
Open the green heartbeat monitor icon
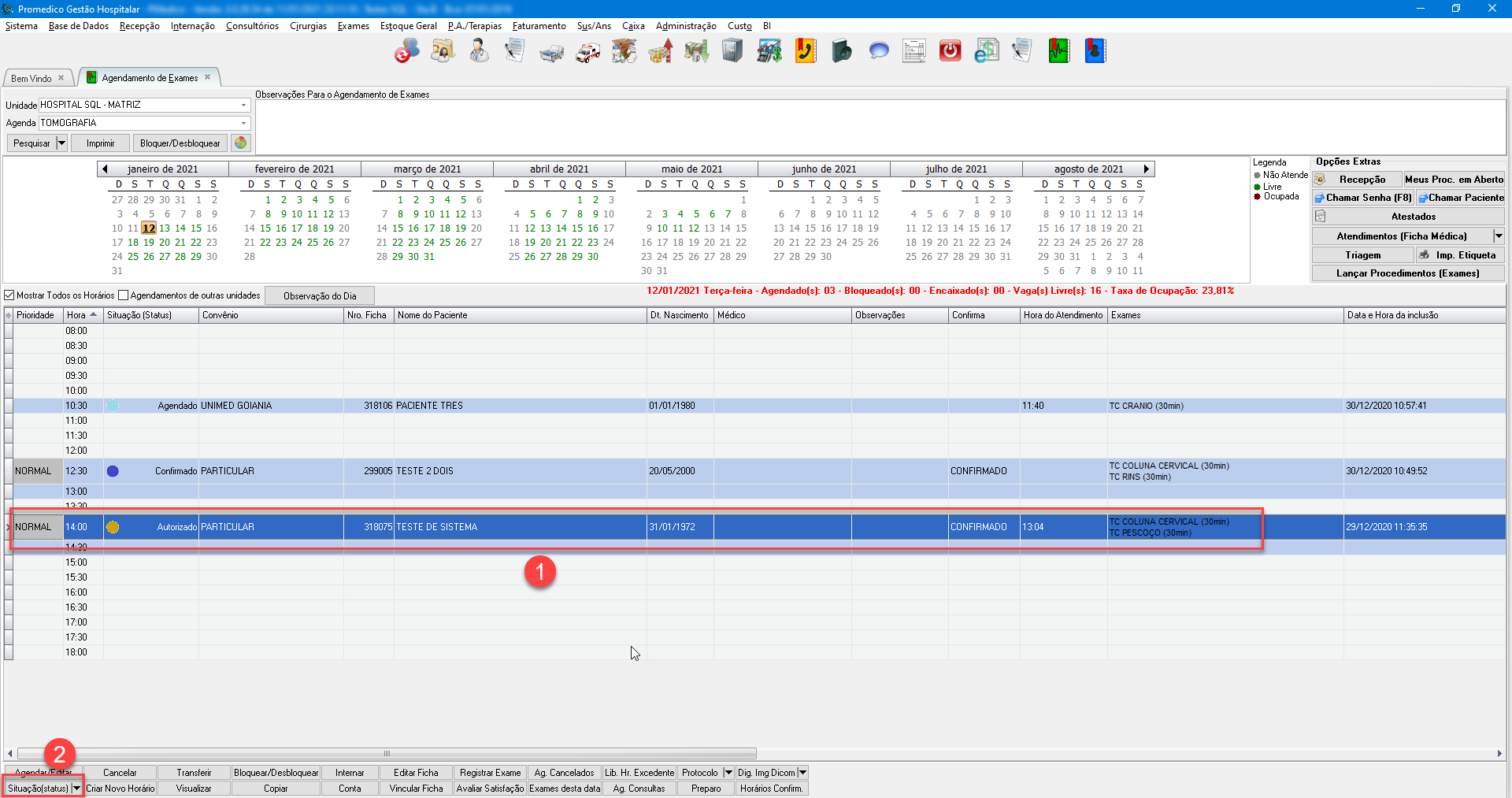tap(1058, 52)
